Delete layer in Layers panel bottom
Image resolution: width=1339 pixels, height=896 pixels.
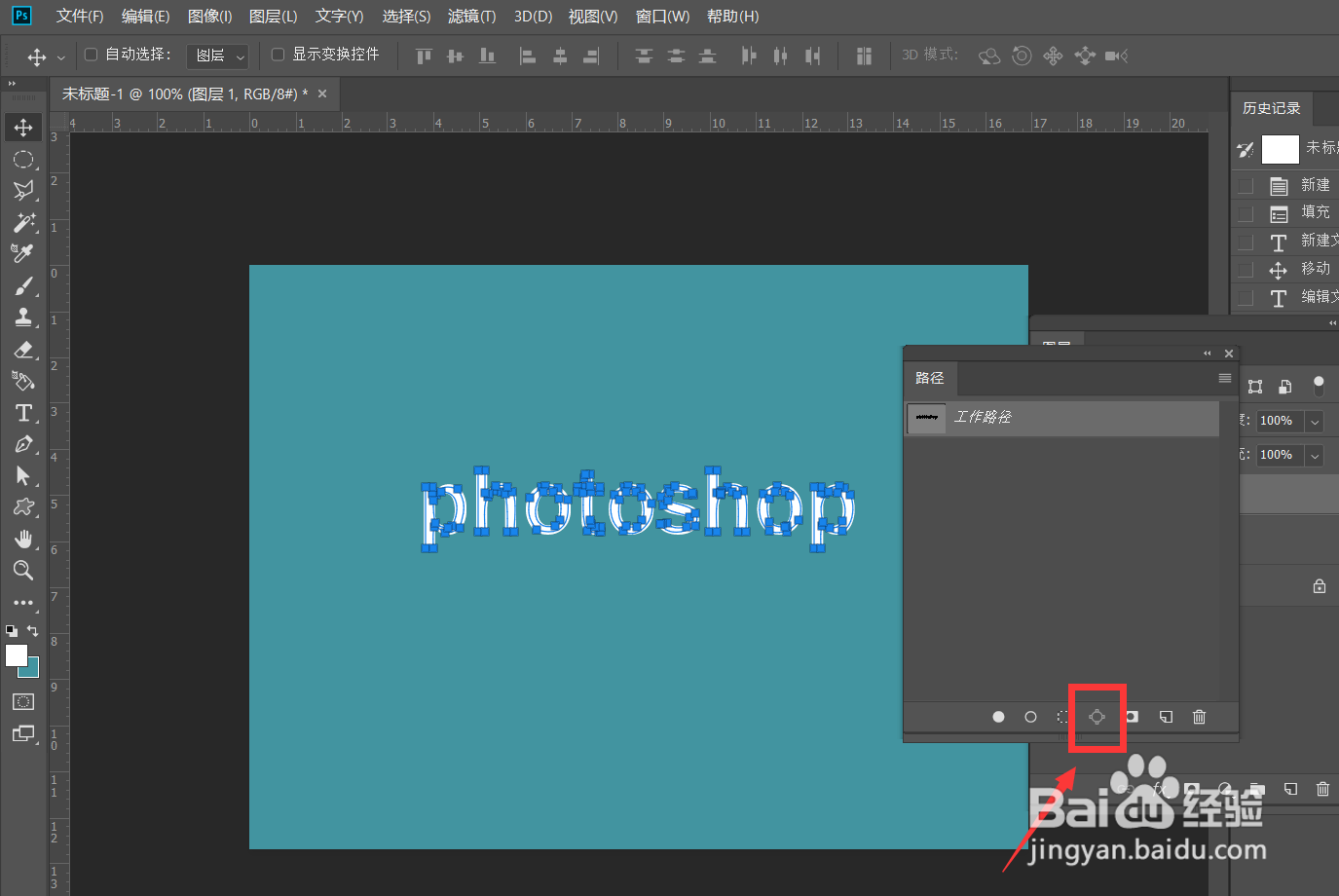(x=1322, y=789)
